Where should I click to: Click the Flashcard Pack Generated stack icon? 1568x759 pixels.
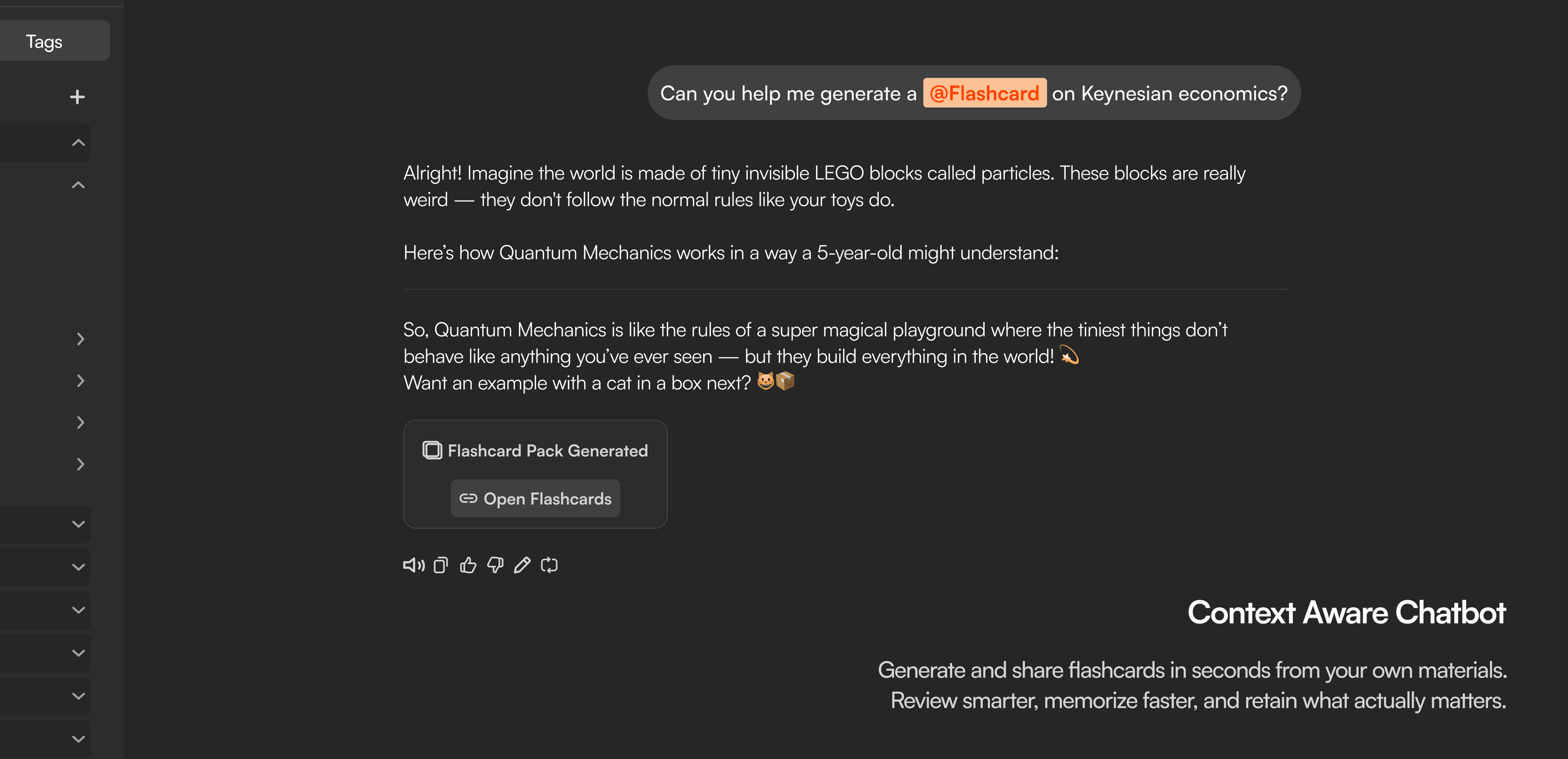click(x=432, y=450)
